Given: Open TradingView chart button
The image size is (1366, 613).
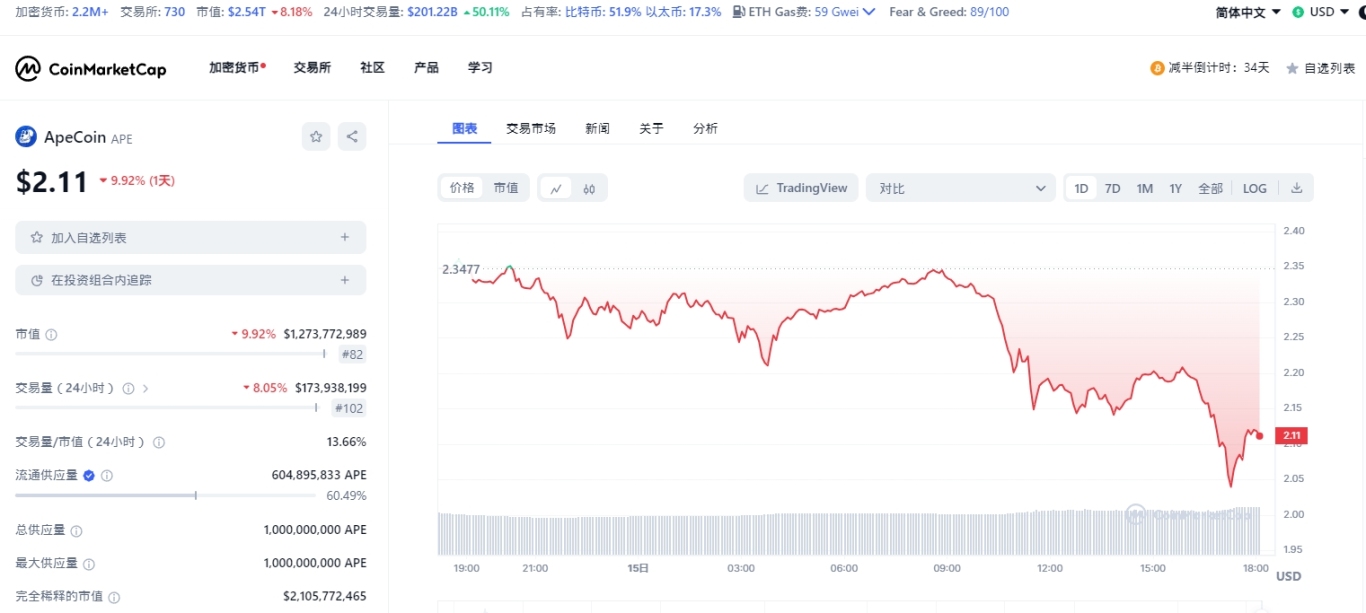Looking at the screenshot, I should click(801, 188).
